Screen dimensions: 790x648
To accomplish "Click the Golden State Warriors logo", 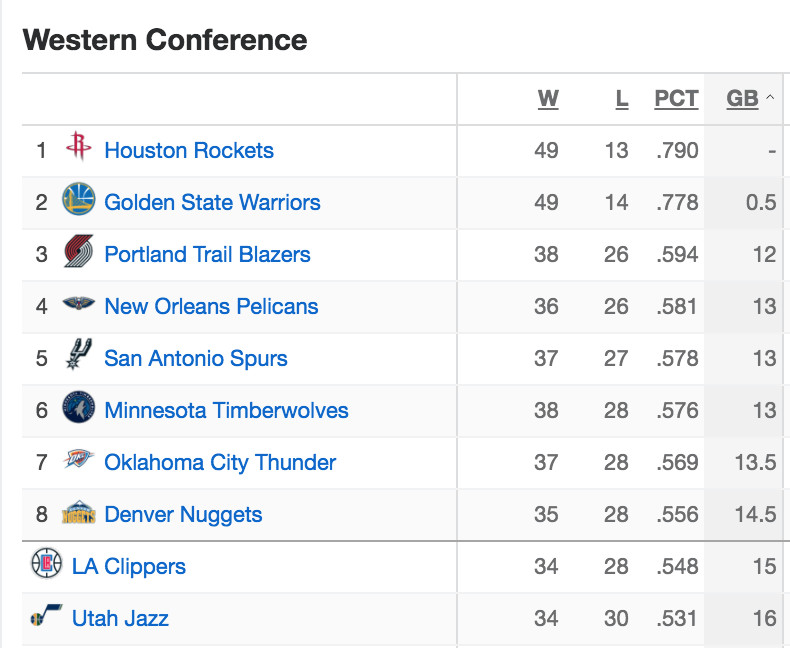I will (x=79, y=199).
